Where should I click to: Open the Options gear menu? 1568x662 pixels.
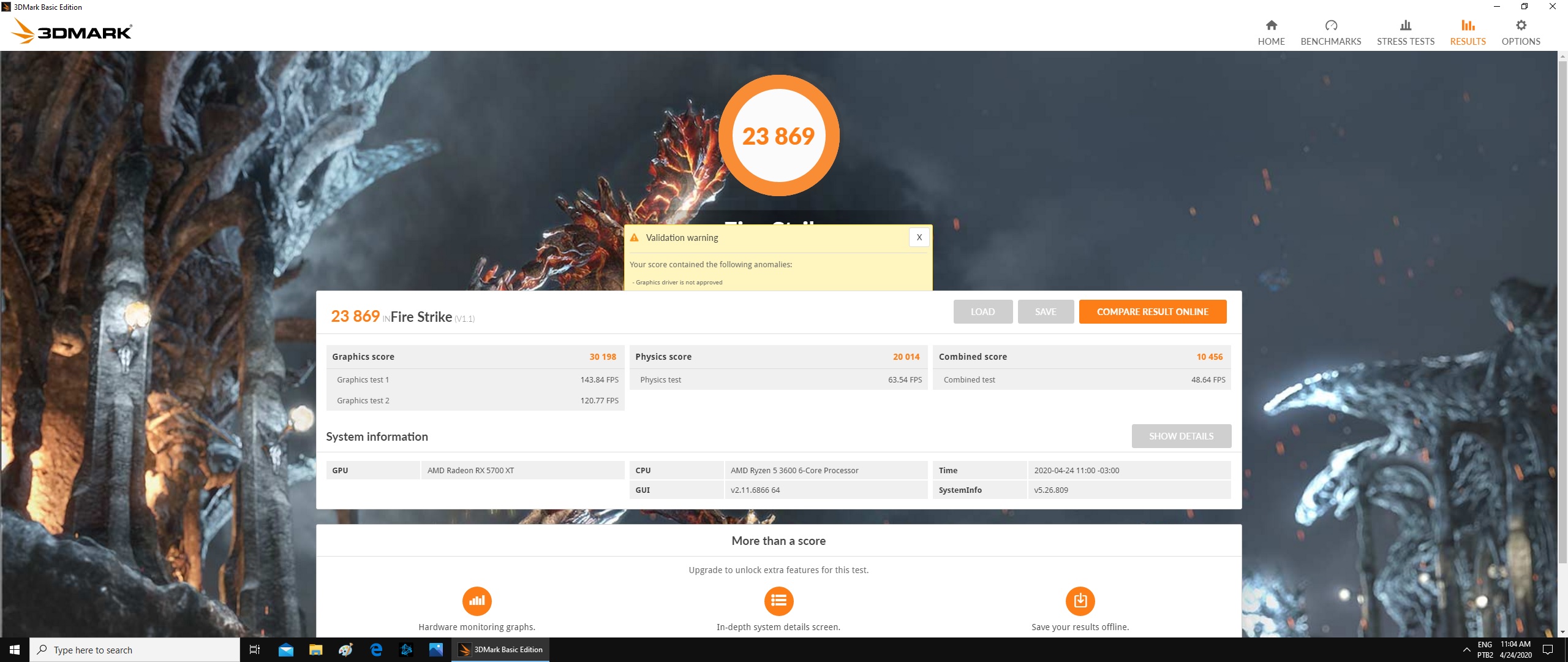pyautogui.click(x=1520, y=26)
